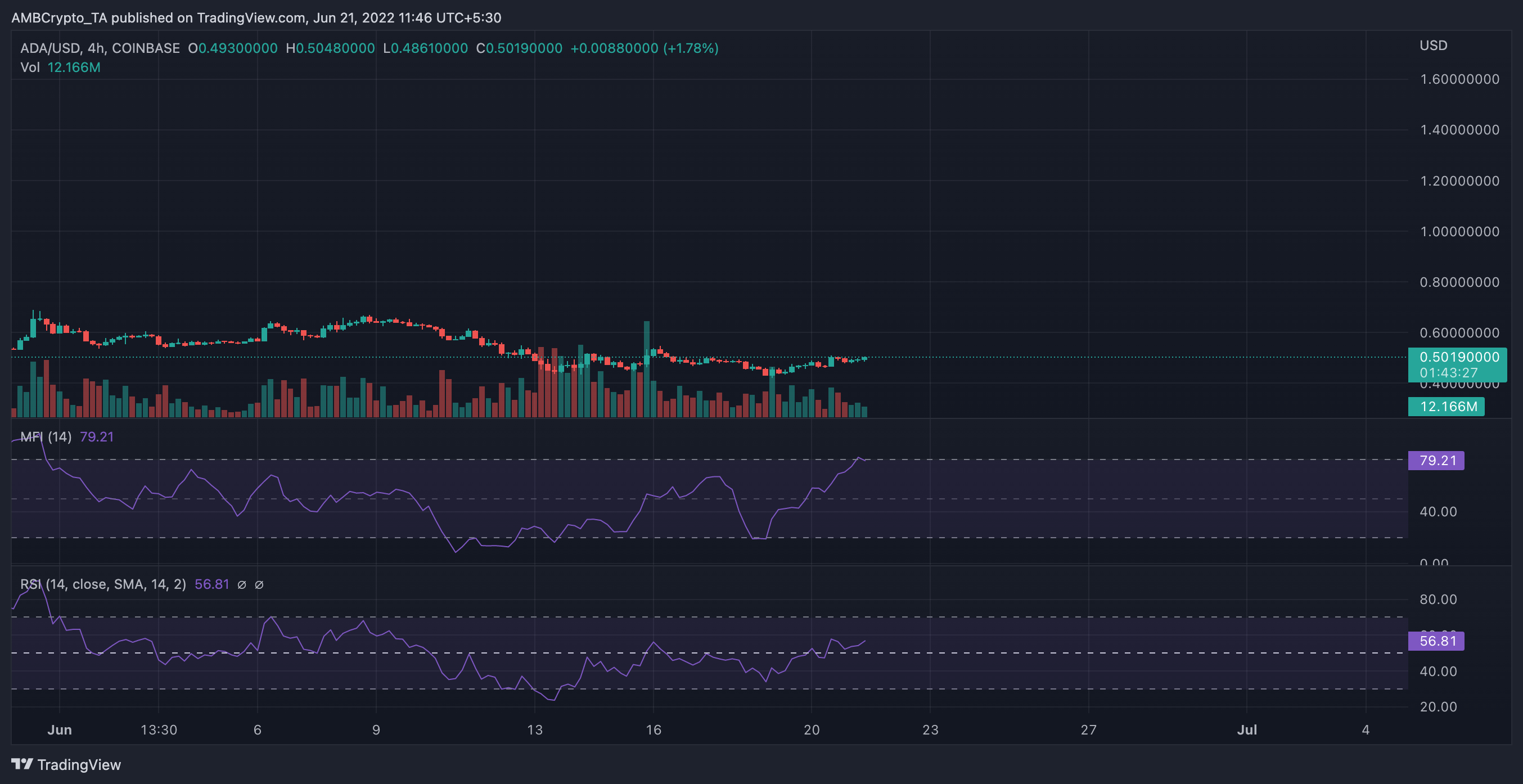This screenshot has width=1523, height=784.
Task: Click the Vol 12.166M label
Action: coord(60,67)
